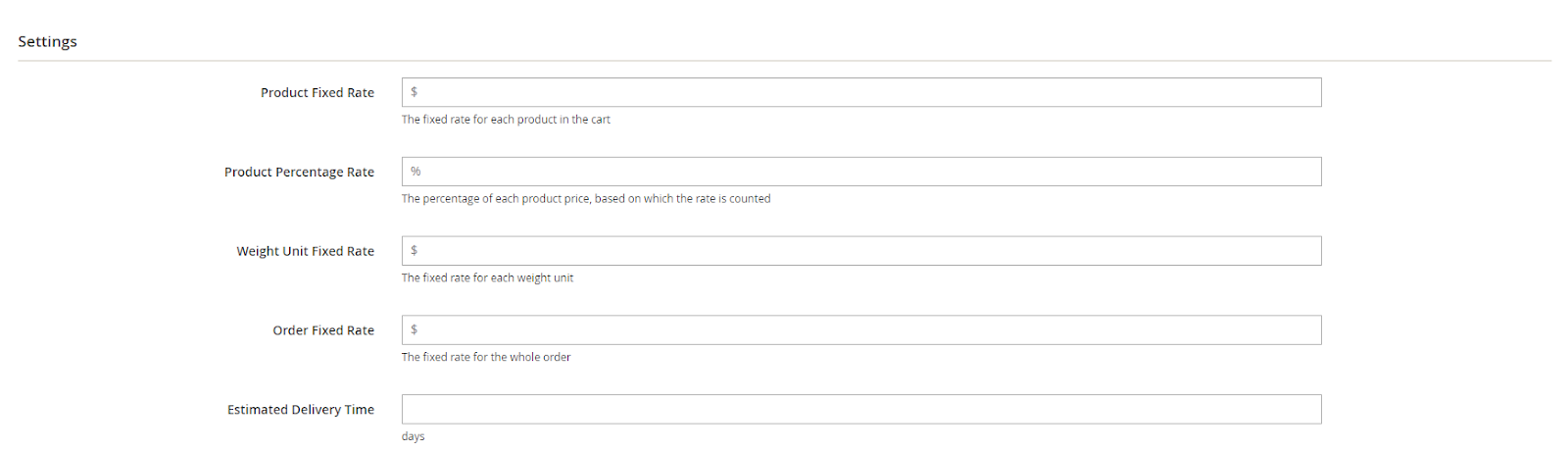This screenshot has height=452, width=1568.
Task: Click the Product Fixed Rate label
Action: (317, 93)
